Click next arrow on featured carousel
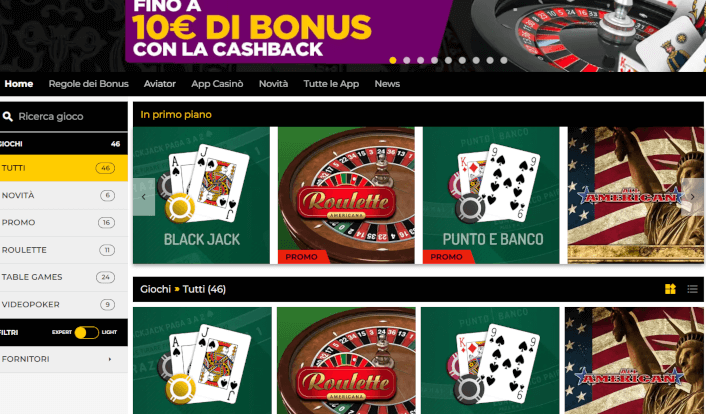Viewport: 706px width, 414px height. click(x=692, y=197)
